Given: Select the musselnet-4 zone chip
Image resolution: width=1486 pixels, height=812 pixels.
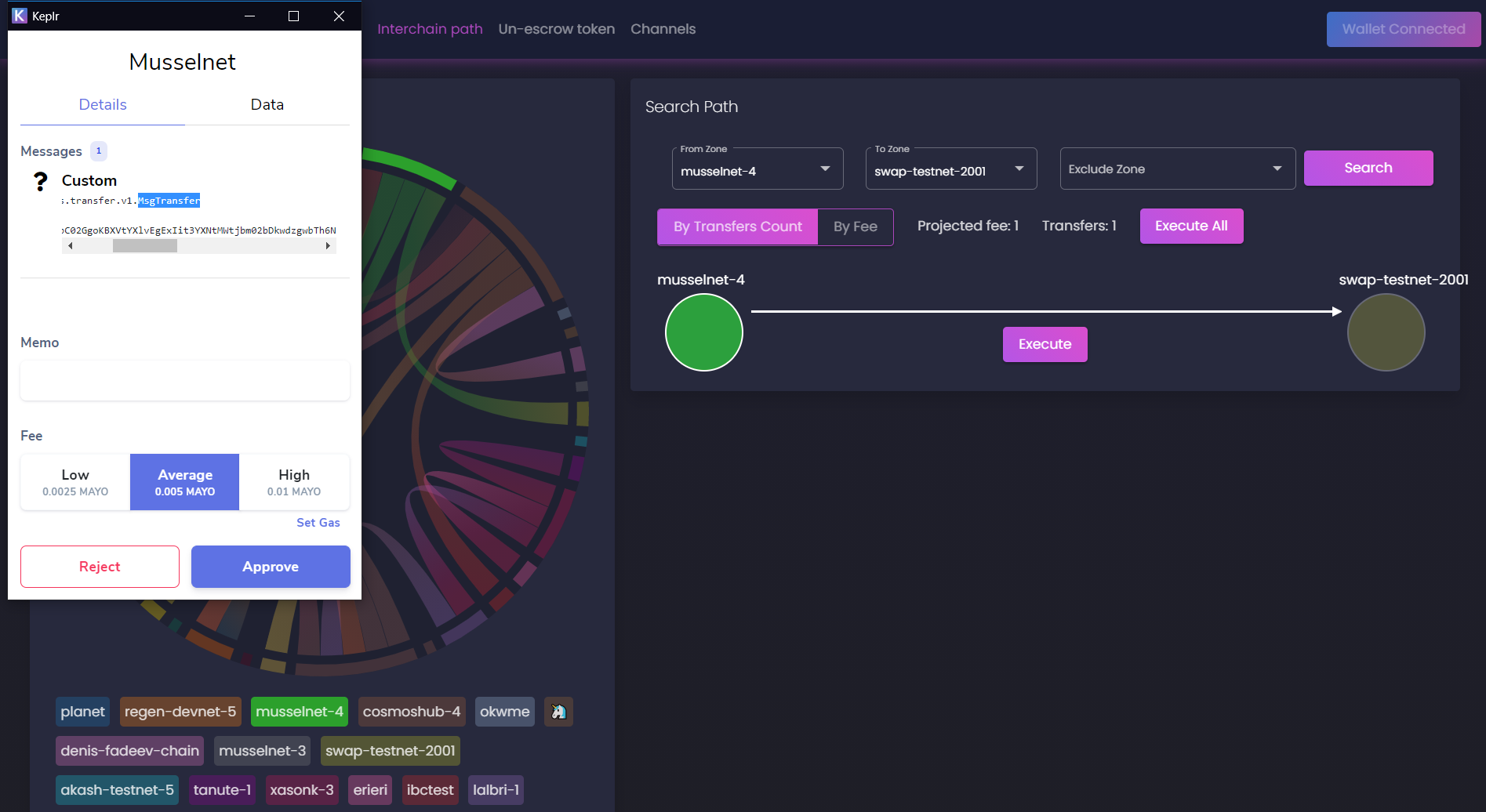Looking at the screenshot, I should pyautogui.click(x=300, y=712).
